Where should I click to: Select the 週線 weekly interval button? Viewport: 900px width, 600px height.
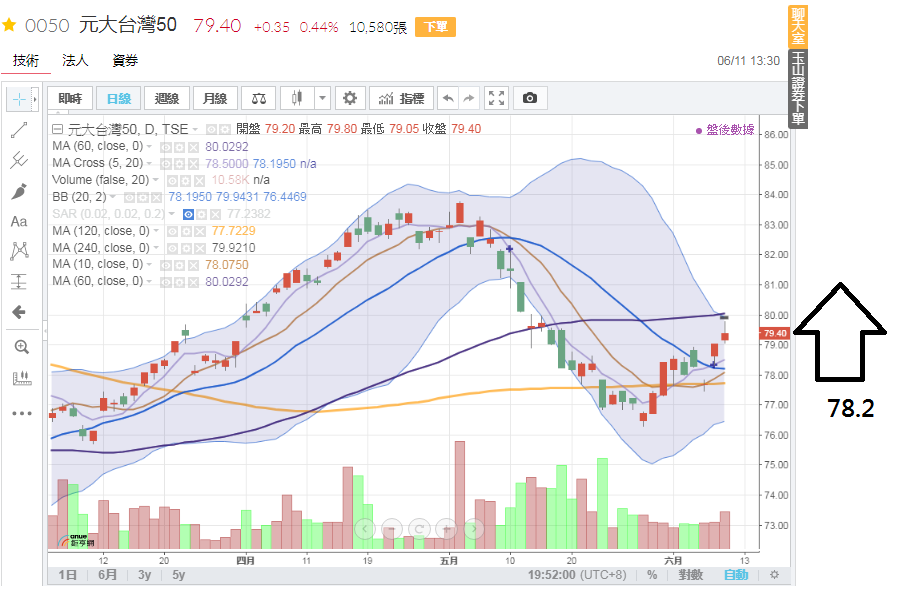coord(167,98)
